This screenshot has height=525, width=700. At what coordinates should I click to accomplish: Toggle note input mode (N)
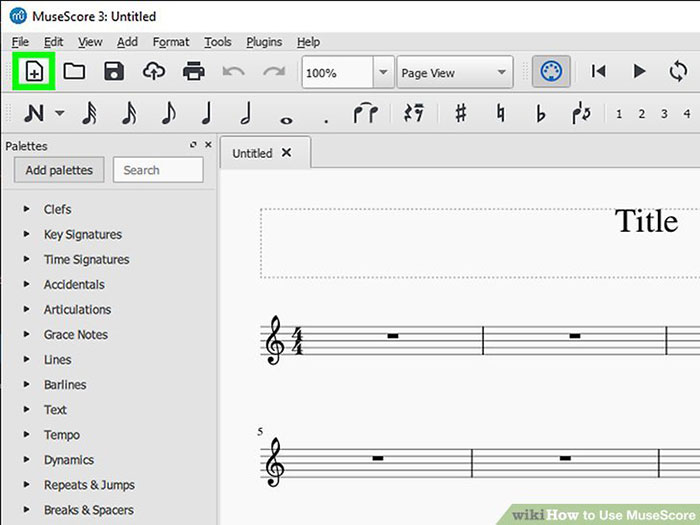[35, 113]
